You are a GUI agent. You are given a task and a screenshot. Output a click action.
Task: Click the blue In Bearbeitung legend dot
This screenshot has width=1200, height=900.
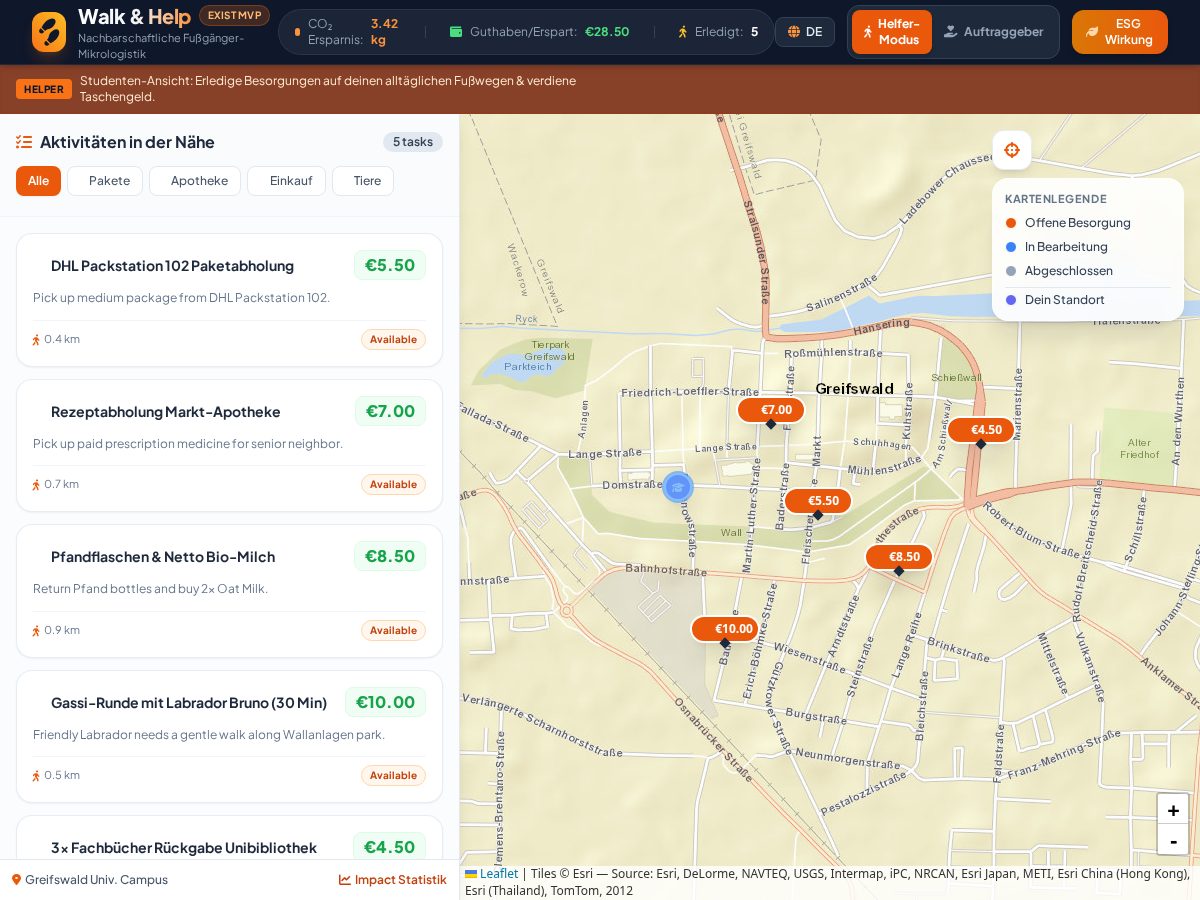click(x=1011, y=247)
